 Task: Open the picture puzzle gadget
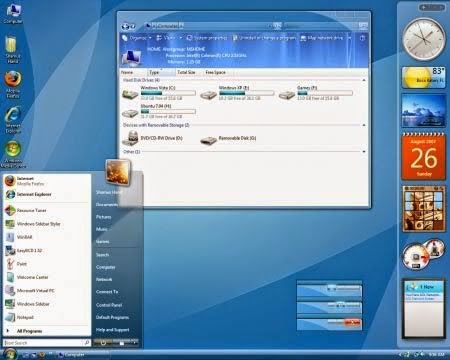pos(424,209)
